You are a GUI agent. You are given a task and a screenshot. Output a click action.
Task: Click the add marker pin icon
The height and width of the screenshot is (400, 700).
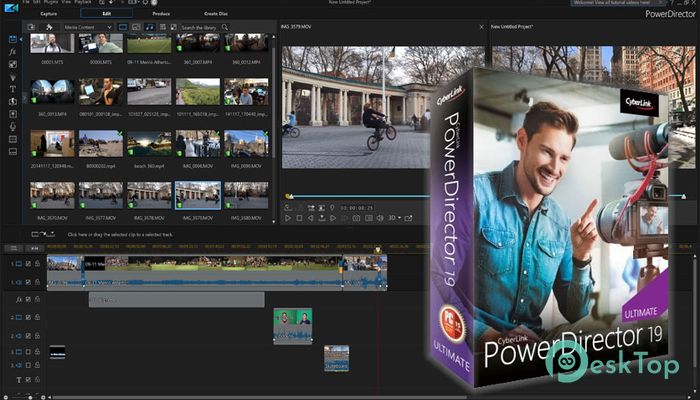(332, 208)
